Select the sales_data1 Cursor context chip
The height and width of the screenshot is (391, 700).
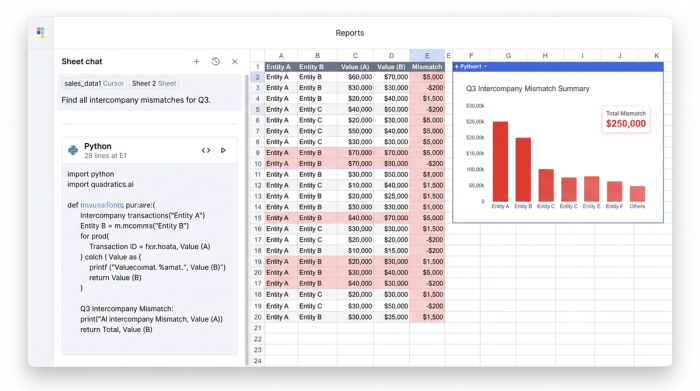click(94, 83)
